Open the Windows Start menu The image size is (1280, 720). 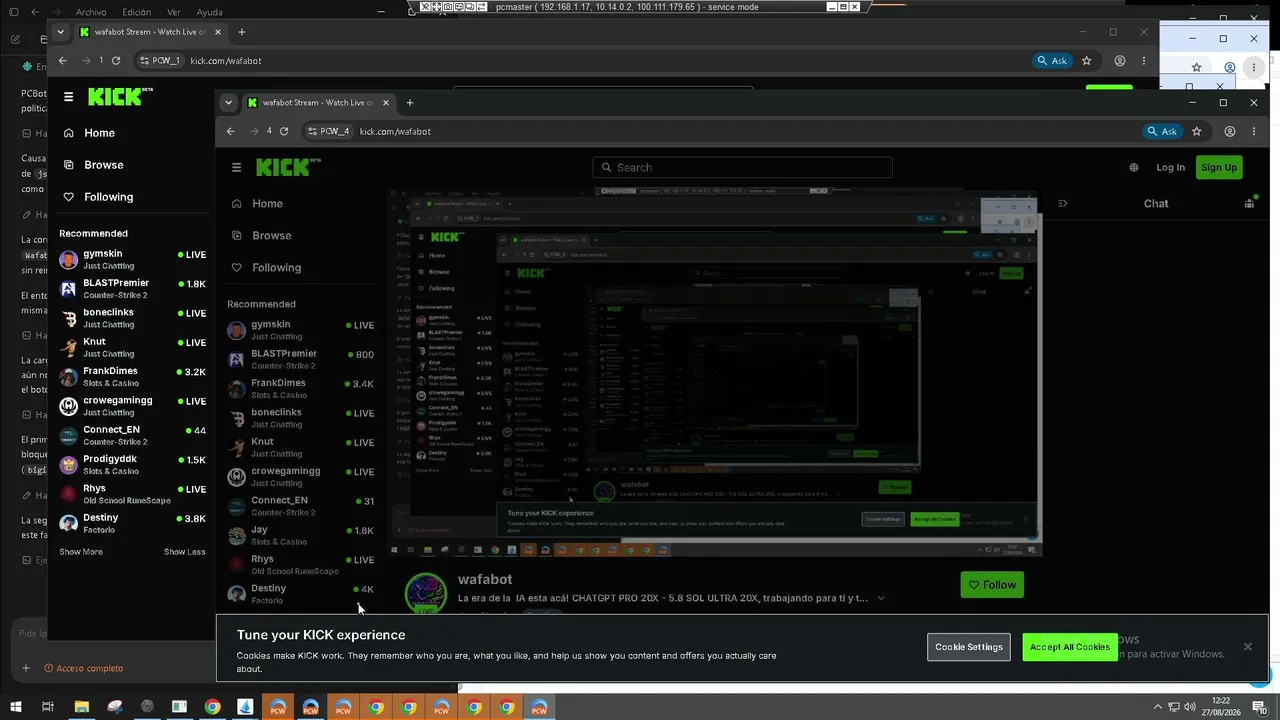click(x=16, y=707)
